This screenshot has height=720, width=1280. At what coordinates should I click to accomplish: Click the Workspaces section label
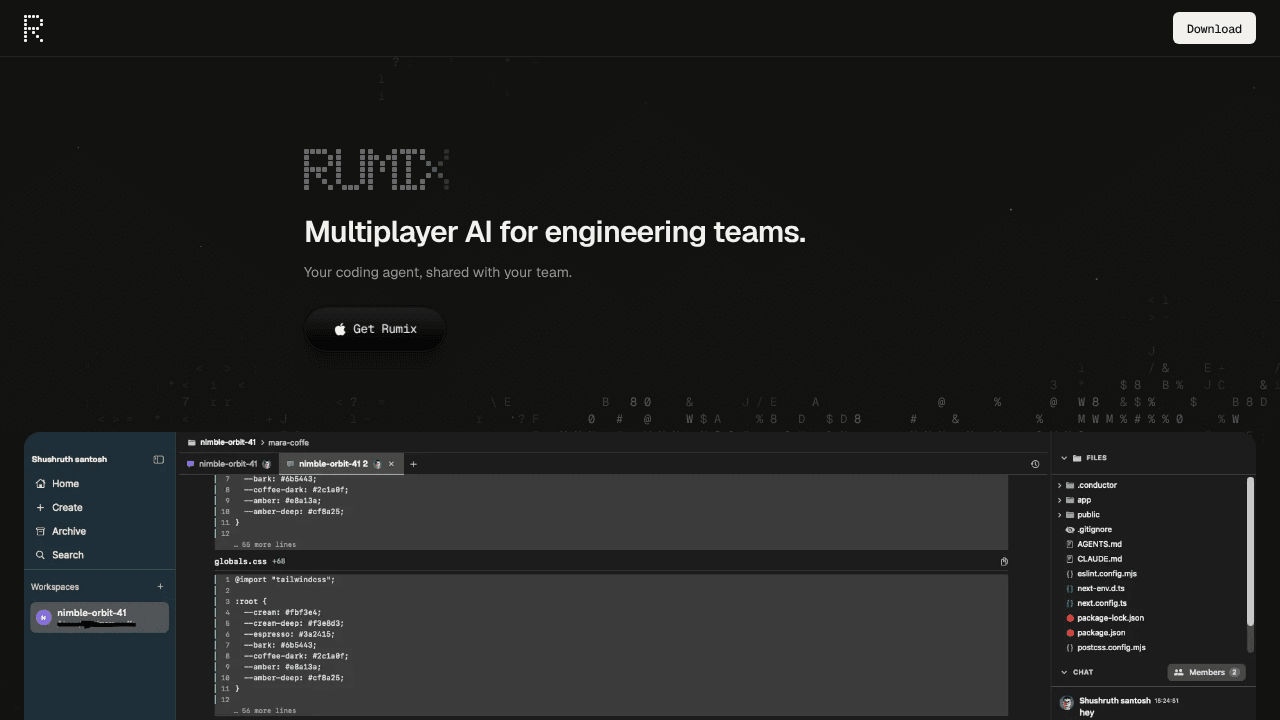pos(55,587)
